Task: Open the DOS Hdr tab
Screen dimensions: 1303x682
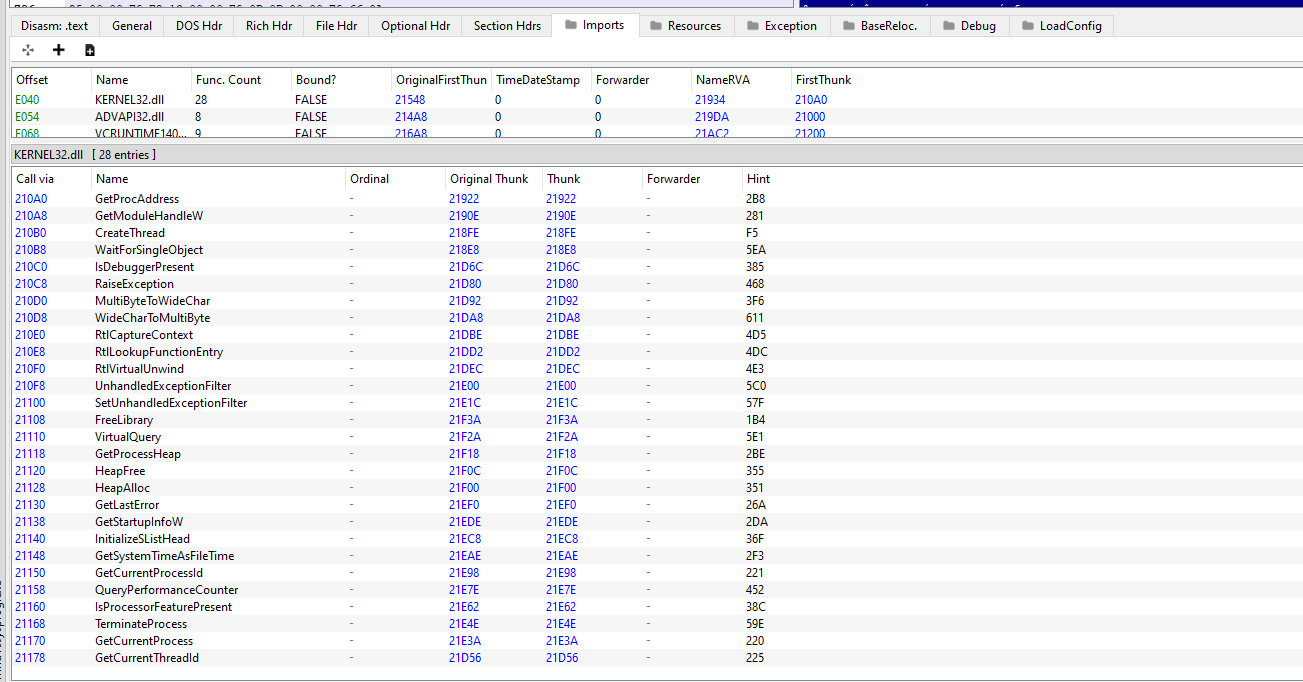Action: [x=198, y=26]
